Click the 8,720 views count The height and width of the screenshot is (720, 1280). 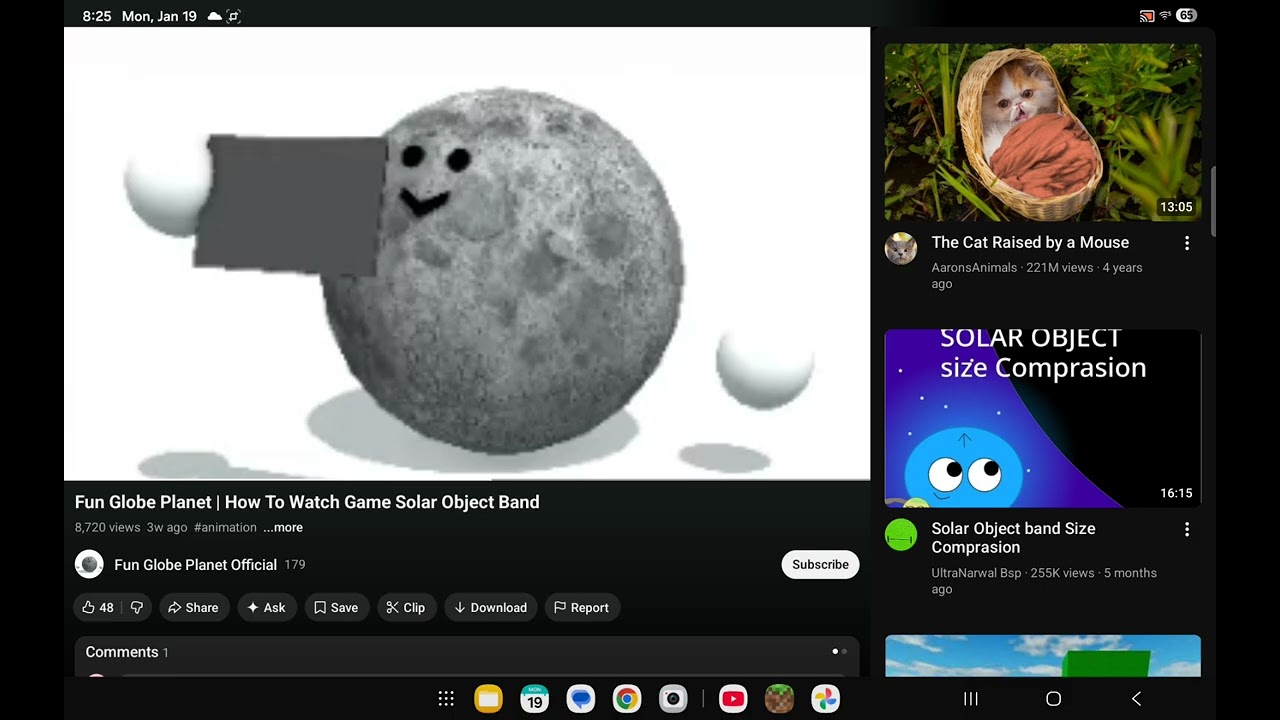[107, 527]
